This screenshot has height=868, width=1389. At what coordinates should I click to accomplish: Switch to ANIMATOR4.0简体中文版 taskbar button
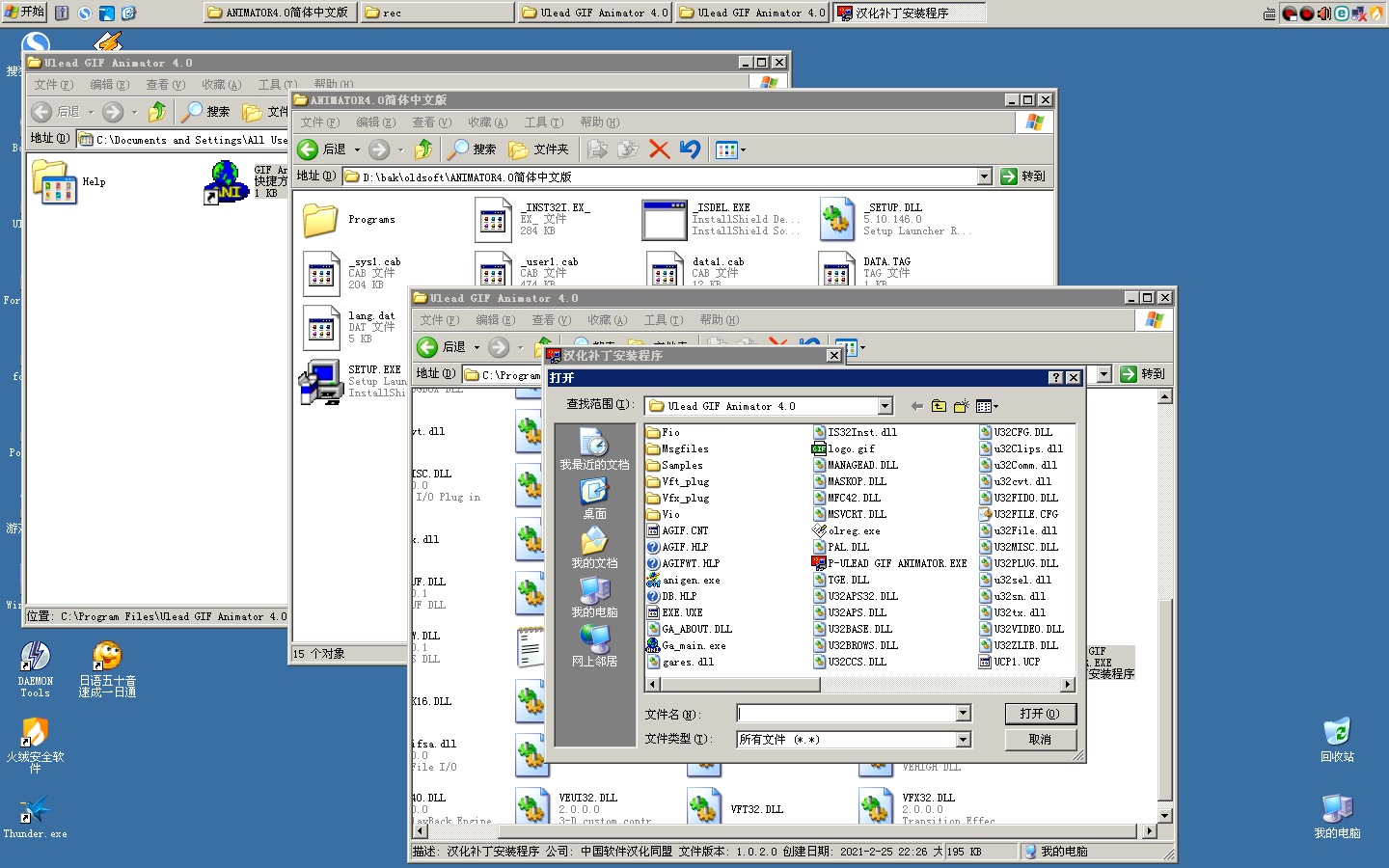(x=280, y=13)
